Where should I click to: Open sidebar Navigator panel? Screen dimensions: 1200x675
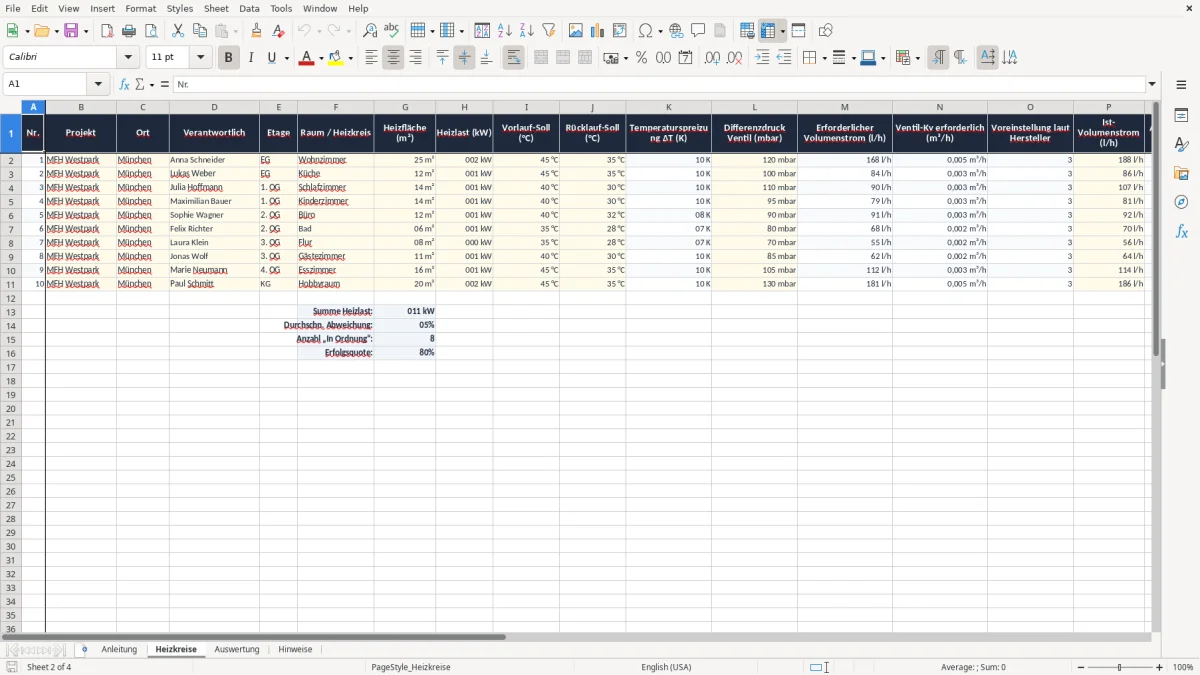click(1181, 202)
